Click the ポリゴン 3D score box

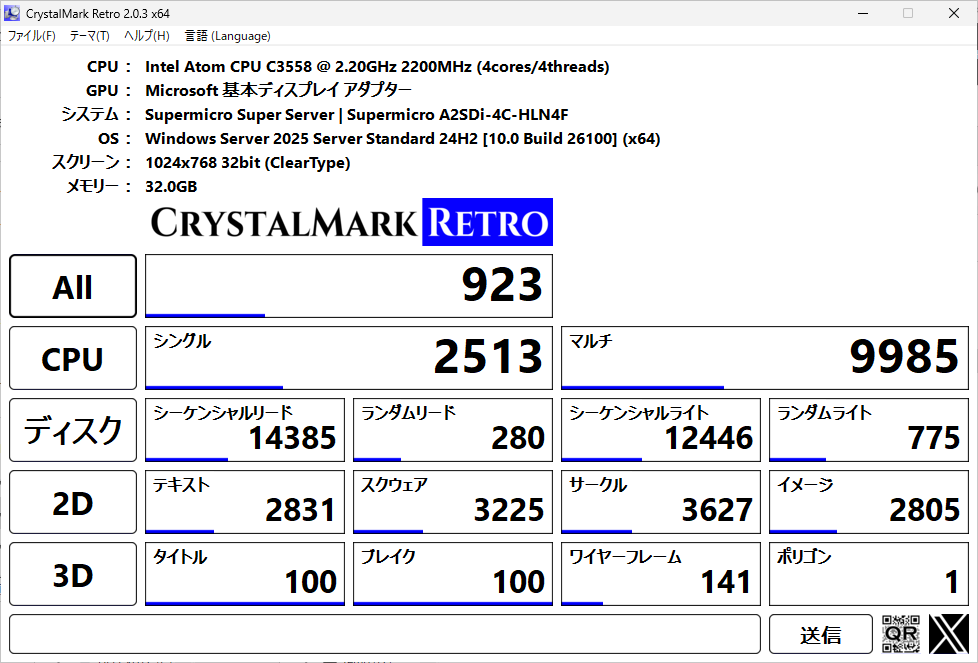[868, 574]
